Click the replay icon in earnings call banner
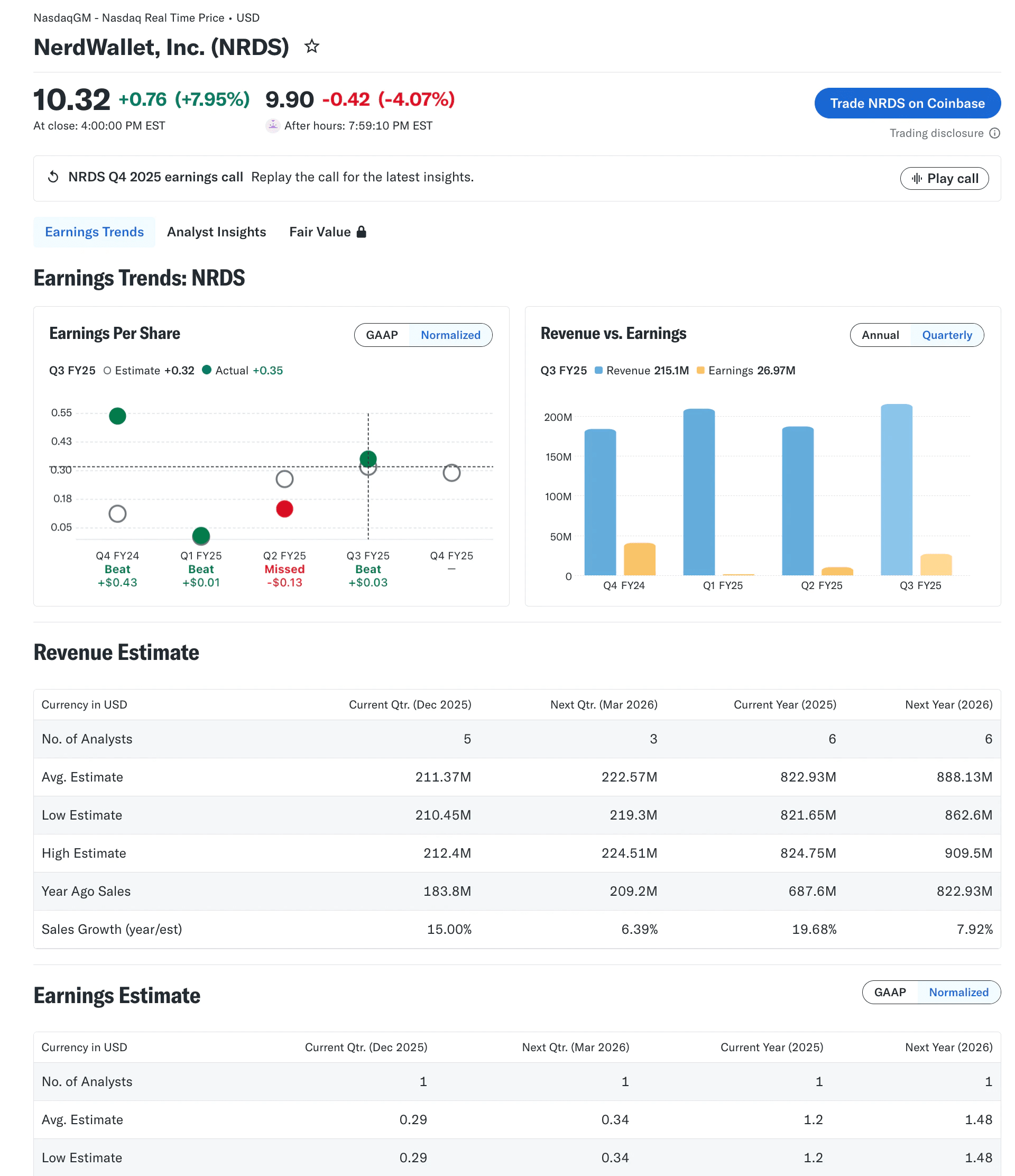Viewport: 1015px width, 1176px height. [x=53, y=177]
